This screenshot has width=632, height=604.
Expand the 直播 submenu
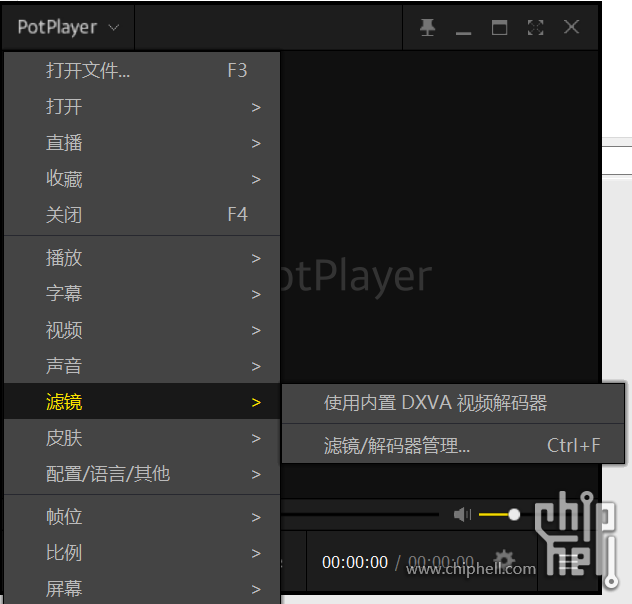(142, 143)
